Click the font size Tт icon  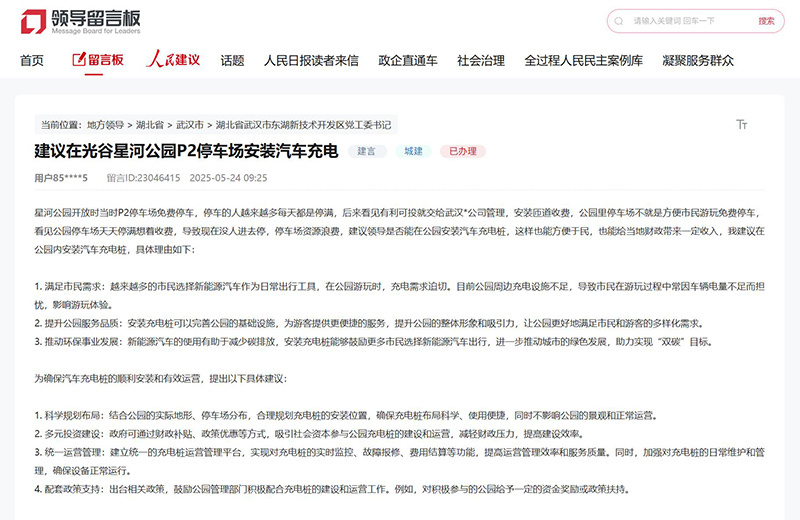pyautogui.click(x=741, y=125)
